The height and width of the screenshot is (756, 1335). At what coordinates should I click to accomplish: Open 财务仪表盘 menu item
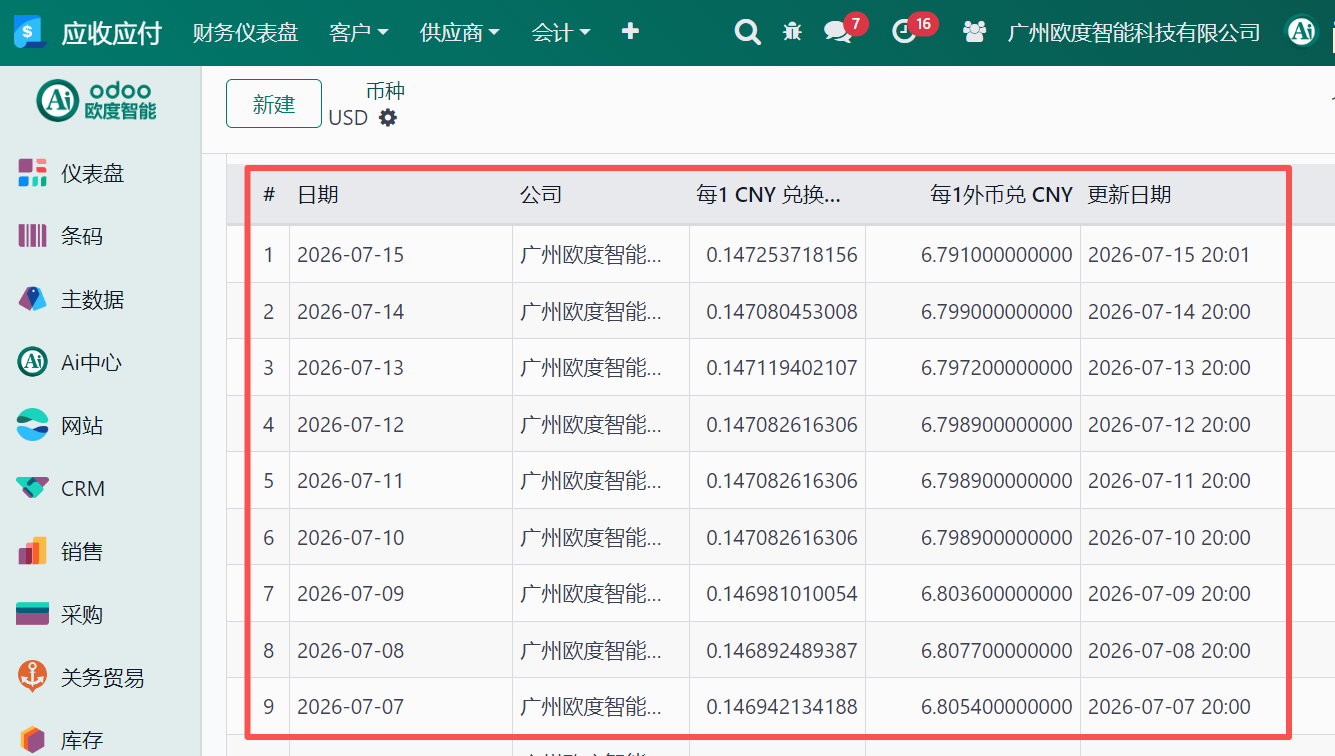coord(245,32)
